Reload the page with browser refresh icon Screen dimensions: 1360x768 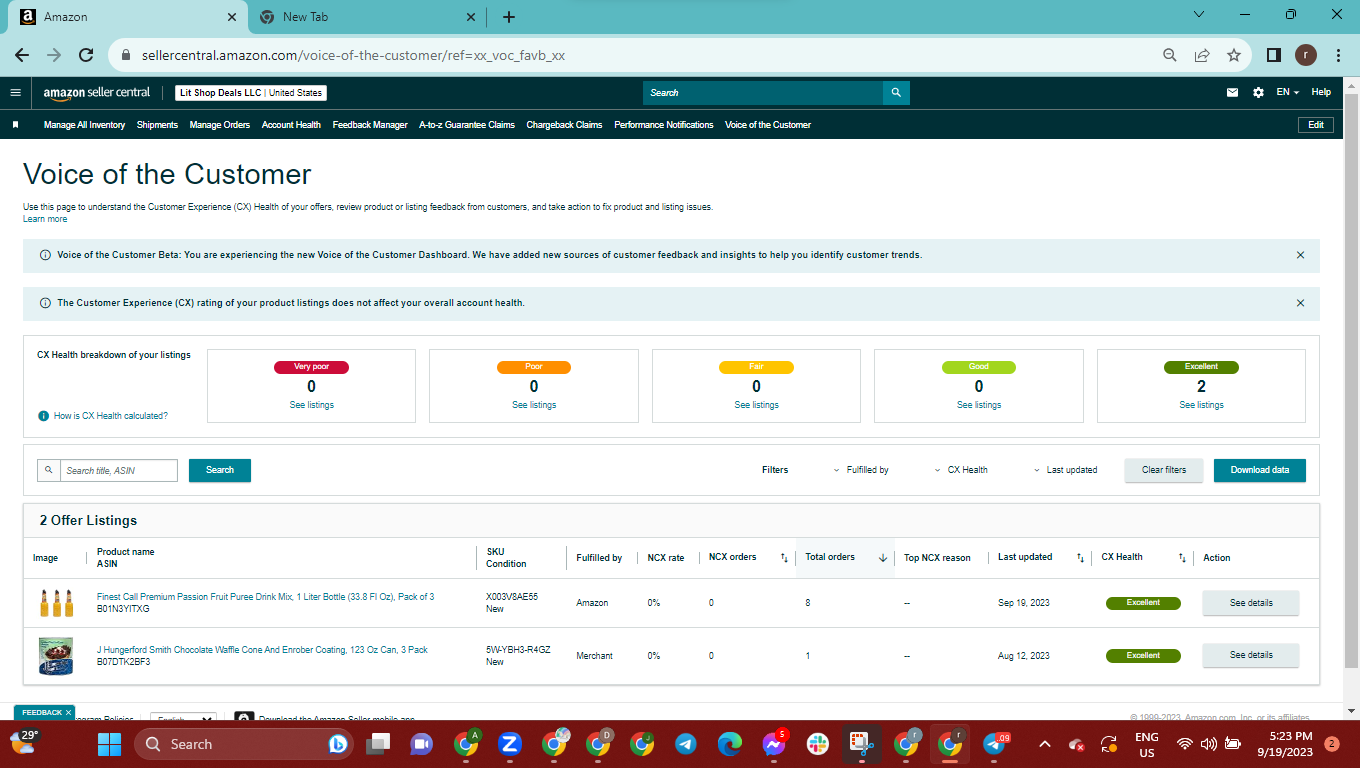(x=86, y=55)
